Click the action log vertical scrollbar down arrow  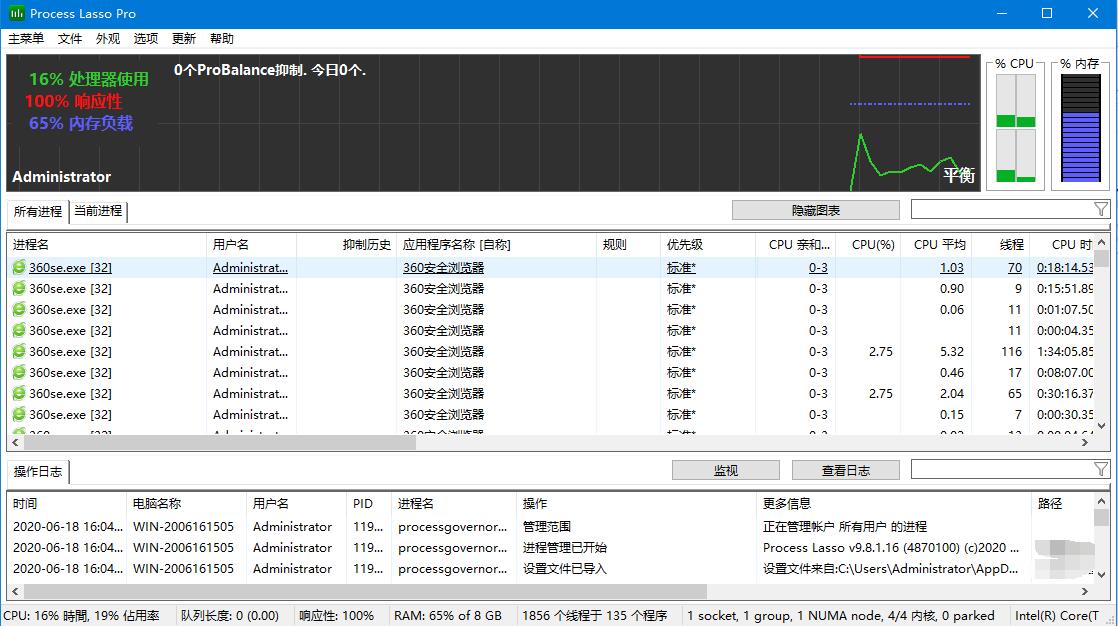[1102, 575]
